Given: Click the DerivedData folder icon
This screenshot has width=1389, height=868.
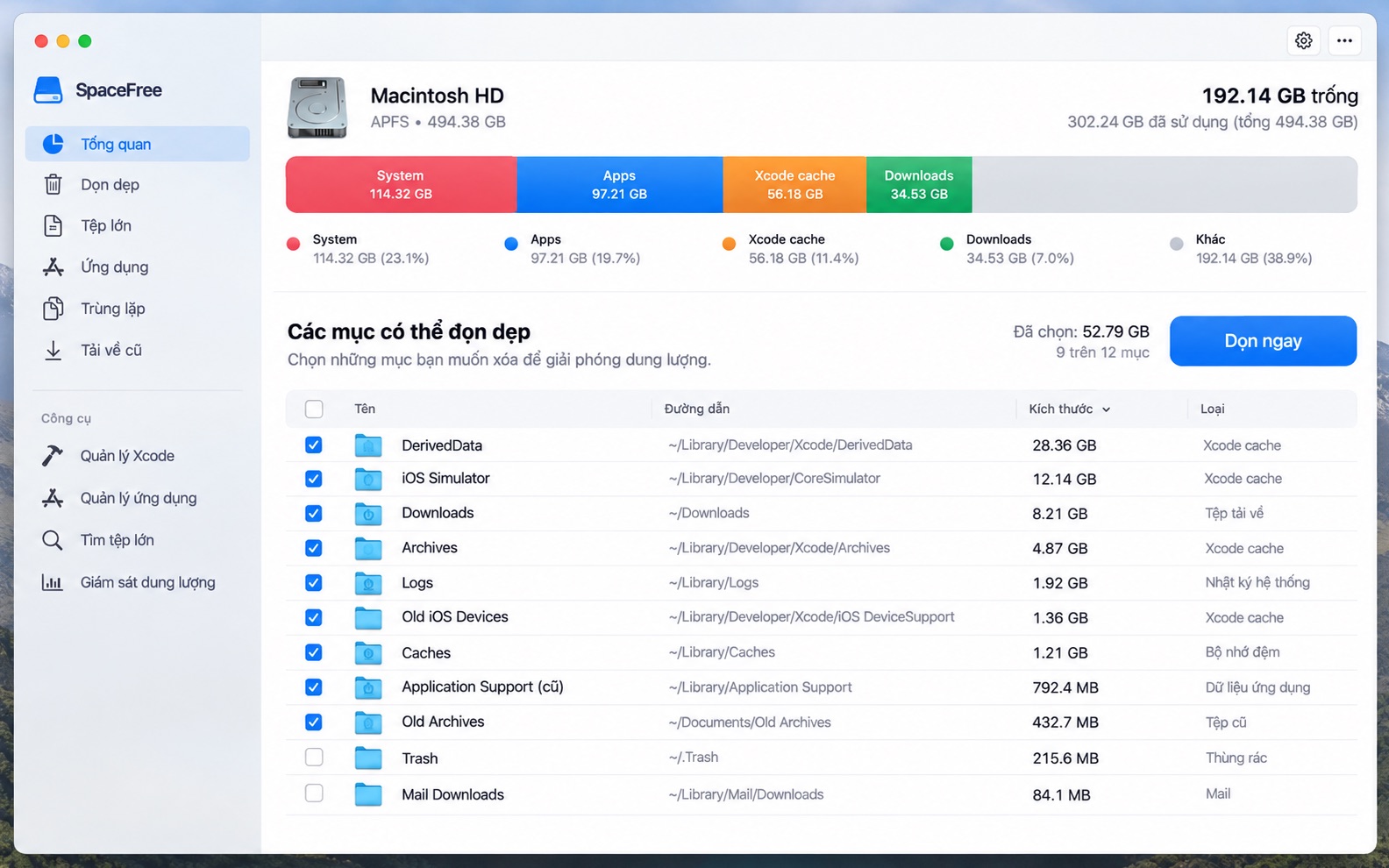Looking at the screenshot, I should (368, 445).
